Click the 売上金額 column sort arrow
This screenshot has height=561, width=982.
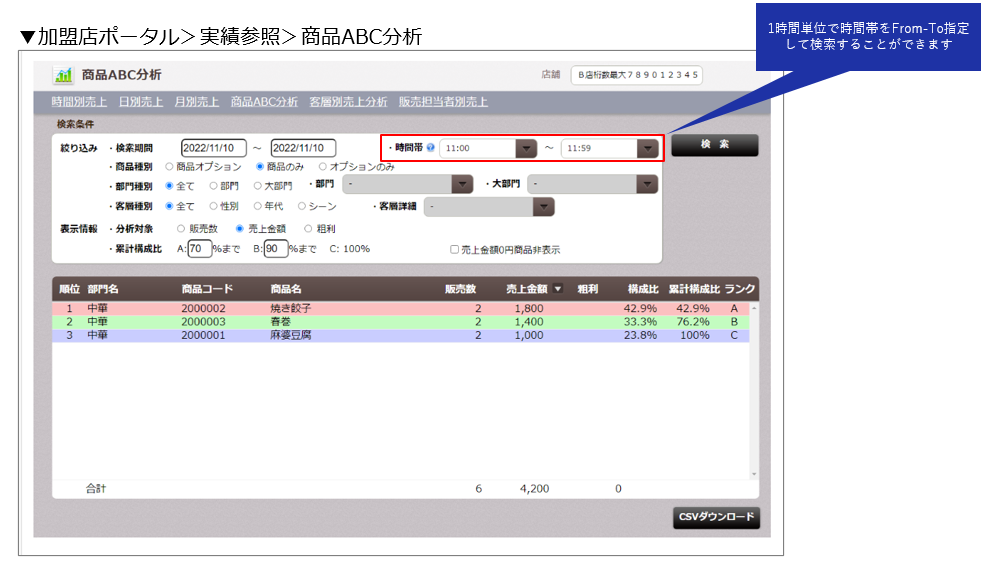[557, 289]
